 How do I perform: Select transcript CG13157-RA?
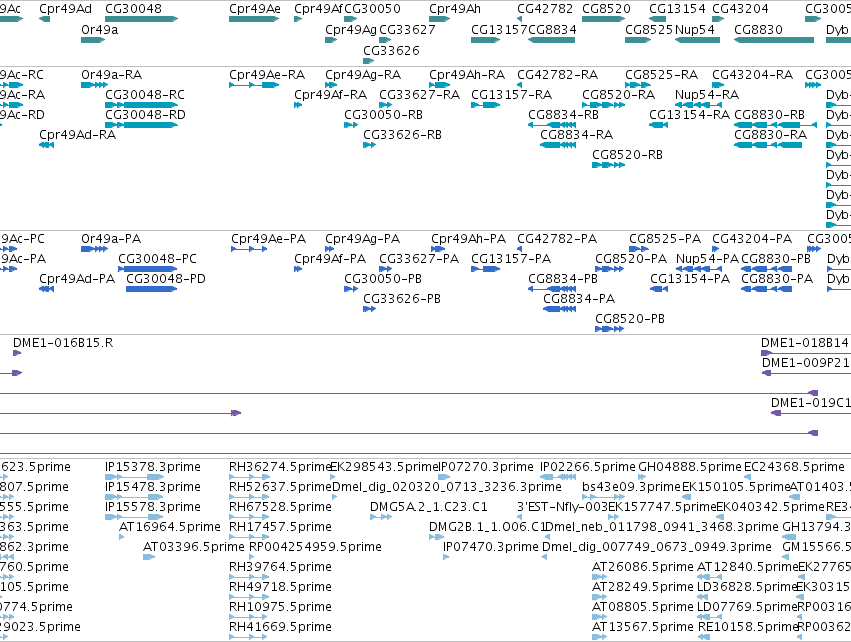tap(511, 94)
